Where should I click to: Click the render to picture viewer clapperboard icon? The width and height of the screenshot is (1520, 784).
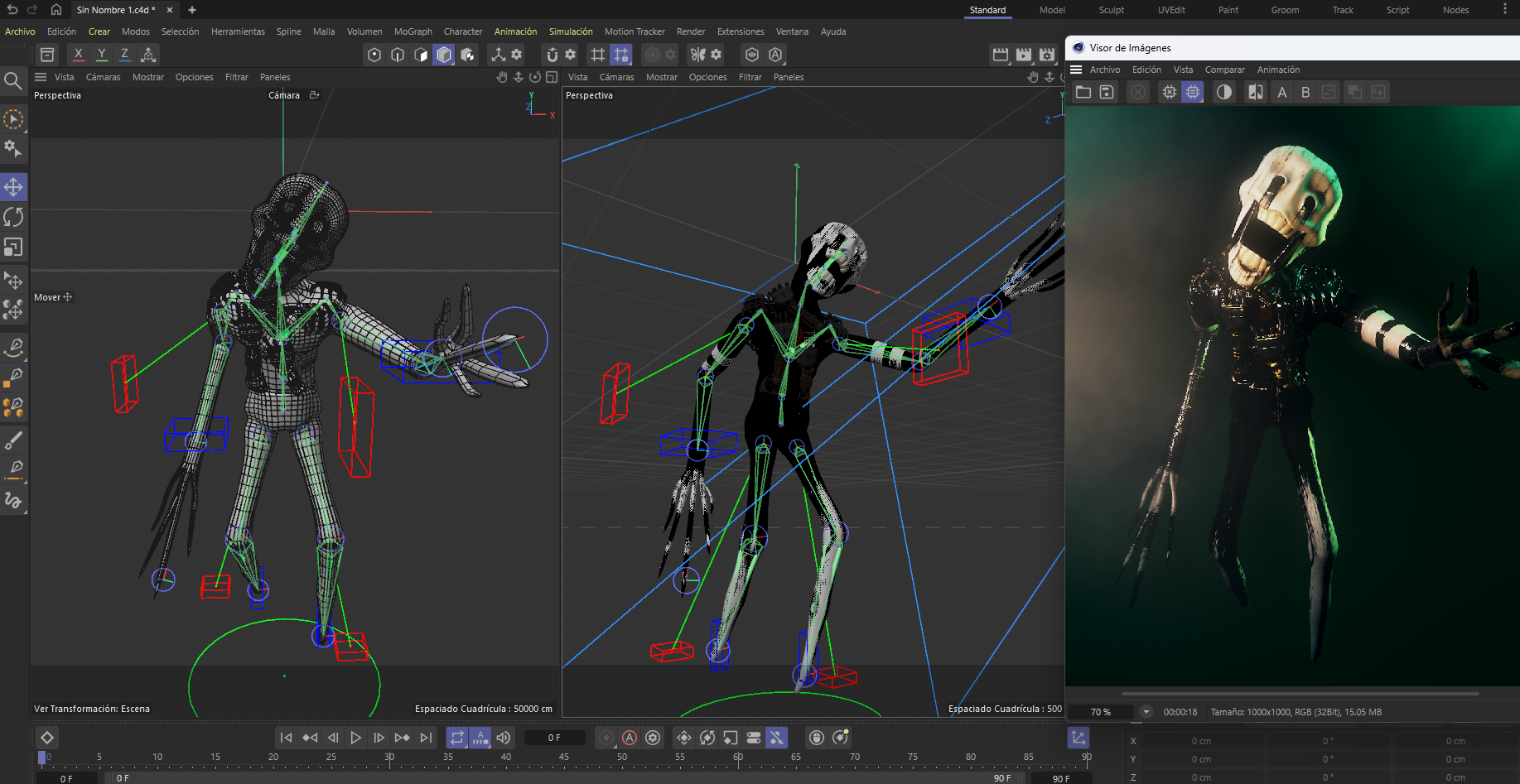click(1024, 55)
